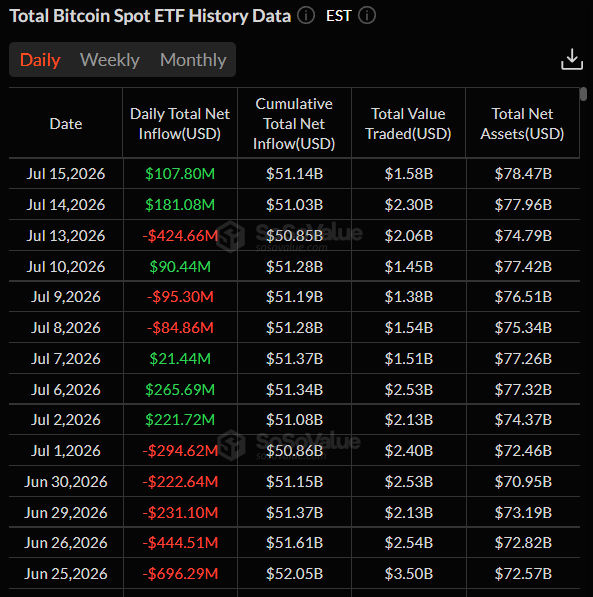593x597 pixels.
Task: Click the $265.69M inflow value
Action: point(180,389)
